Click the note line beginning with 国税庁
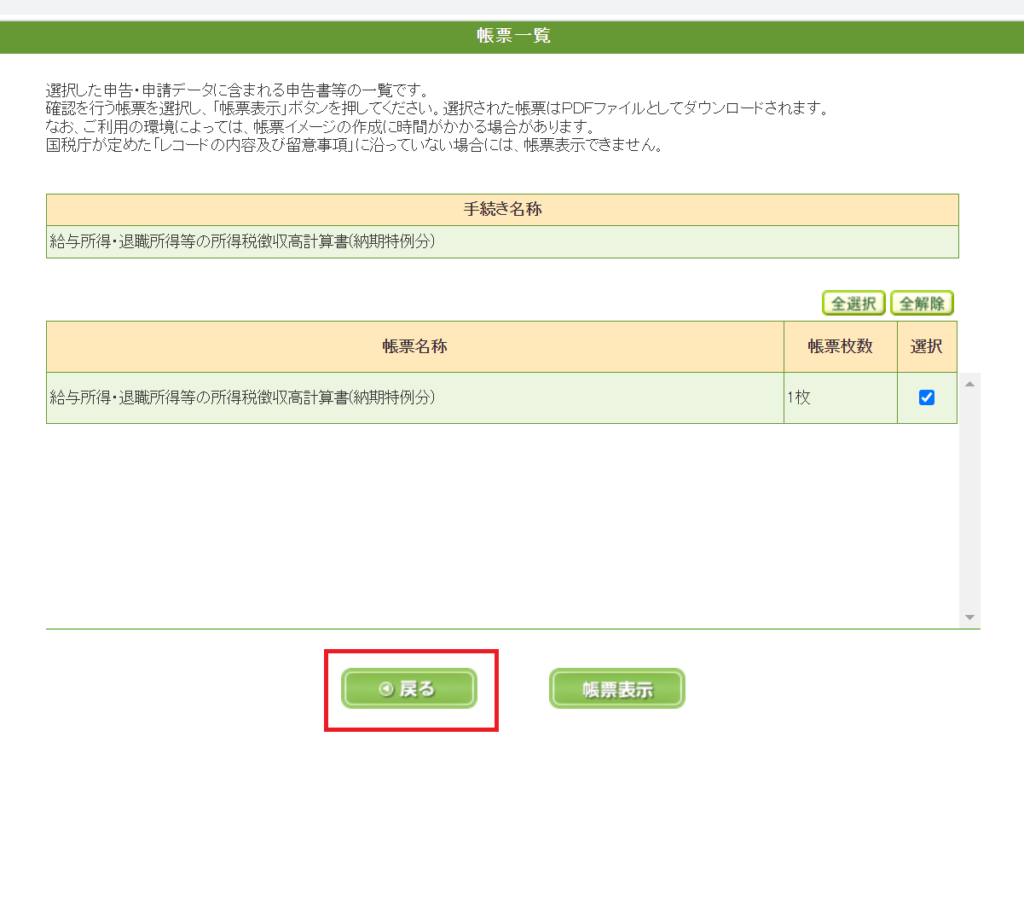Viewport: 1024px width, 899px height. tap(354, 146)
